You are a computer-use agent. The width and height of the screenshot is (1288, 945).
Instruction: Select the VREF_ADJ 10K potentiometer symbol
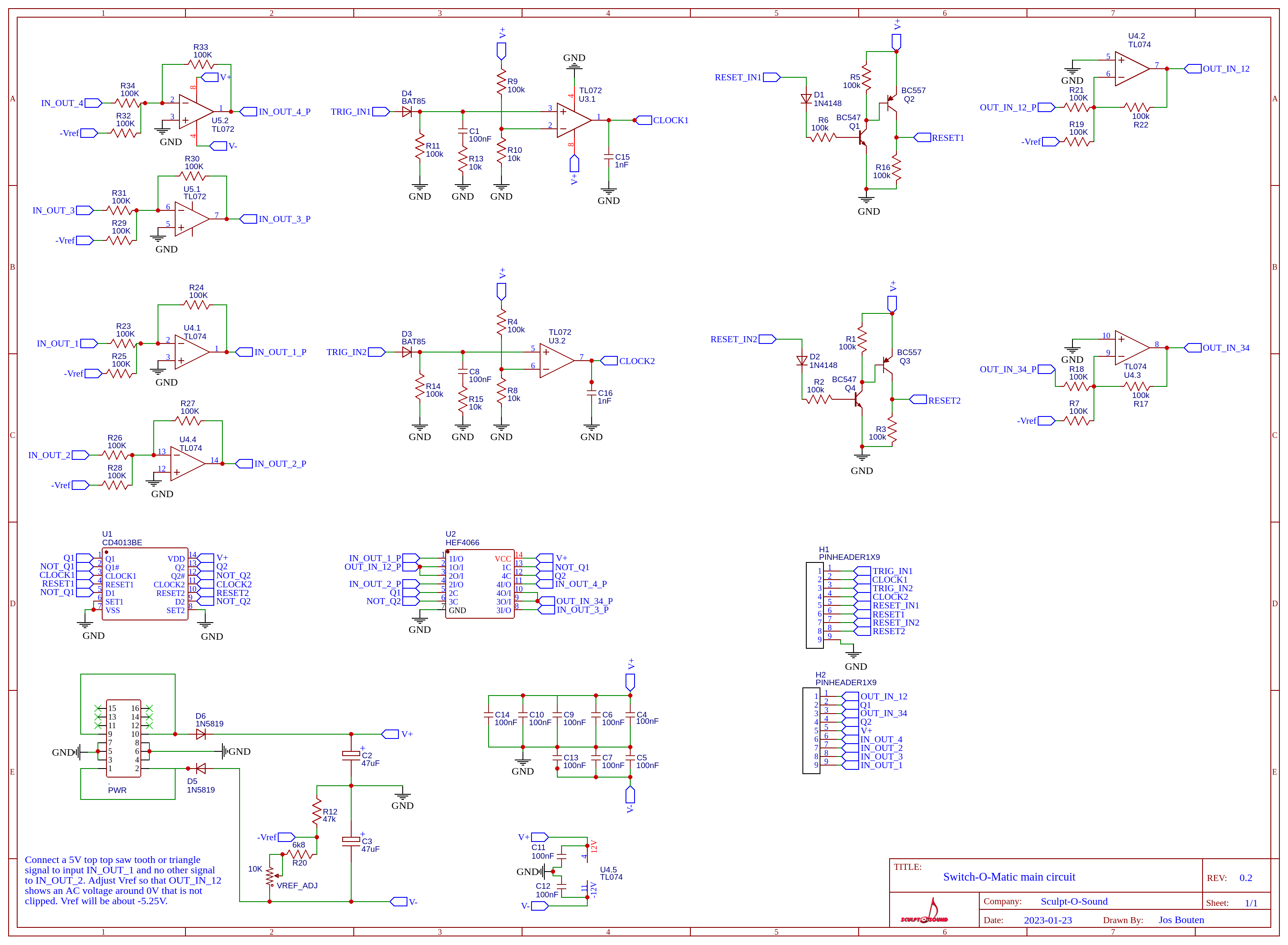point(269,876)
